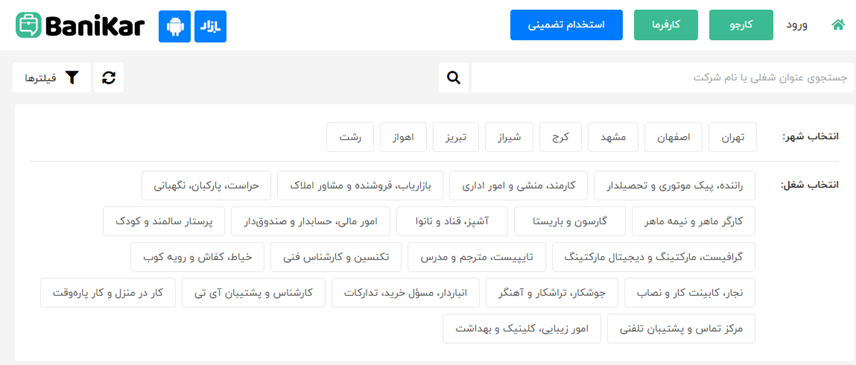Choose job گارسون و باریستا
This screenshot has height=365, width=856.
click(570, 221)
